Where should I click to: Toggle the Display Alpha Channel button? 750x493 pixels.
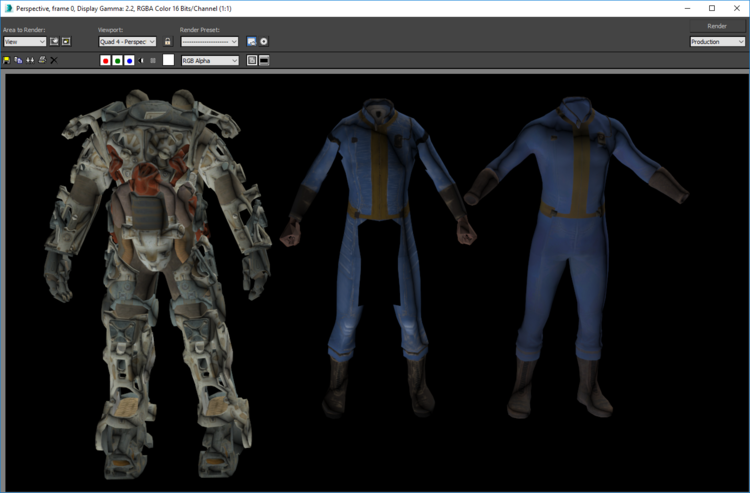coord(141,61)
